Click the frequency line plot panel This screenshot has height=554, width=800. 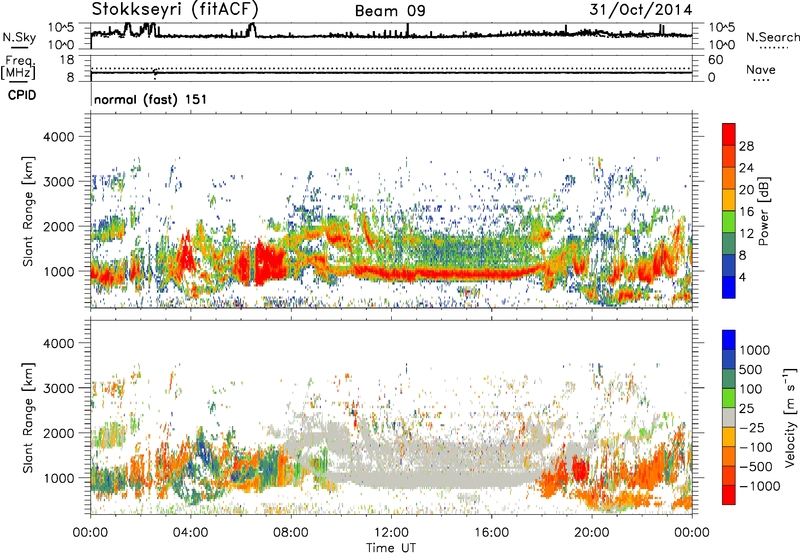391,68
